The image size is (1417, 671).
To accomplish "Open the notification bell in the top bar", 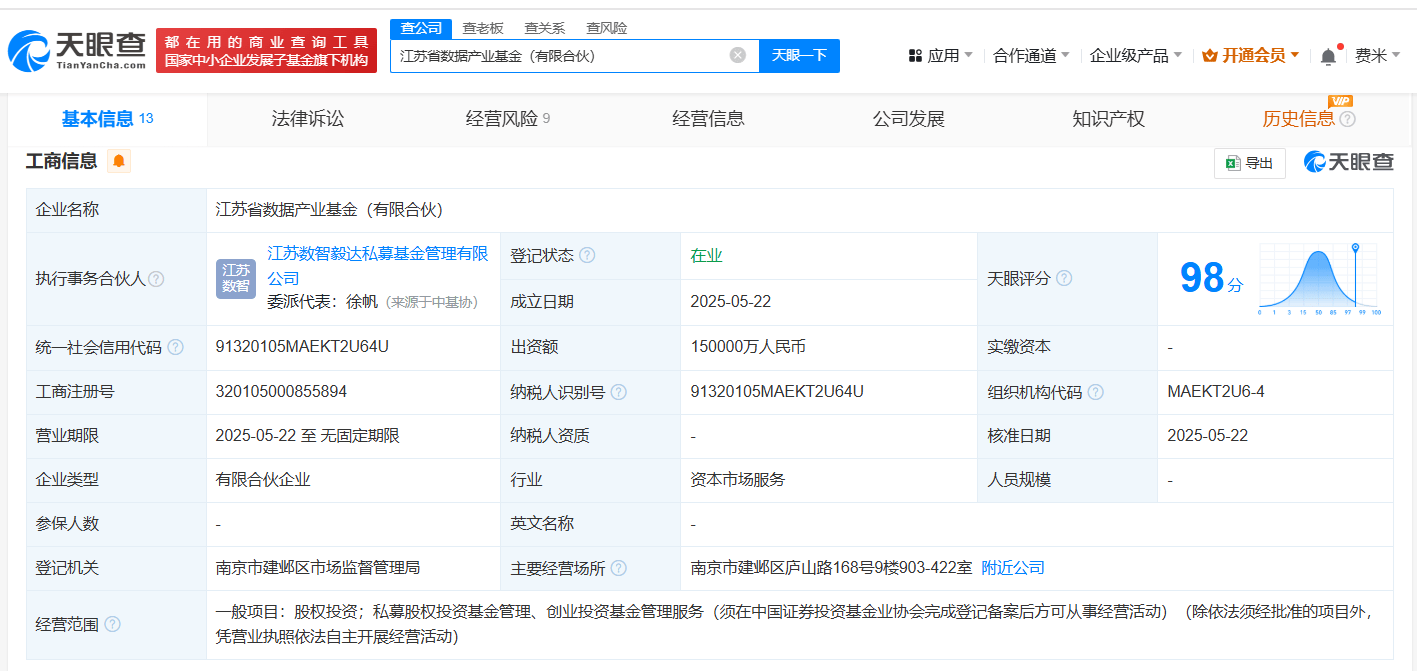I will tap(1328, 56).
